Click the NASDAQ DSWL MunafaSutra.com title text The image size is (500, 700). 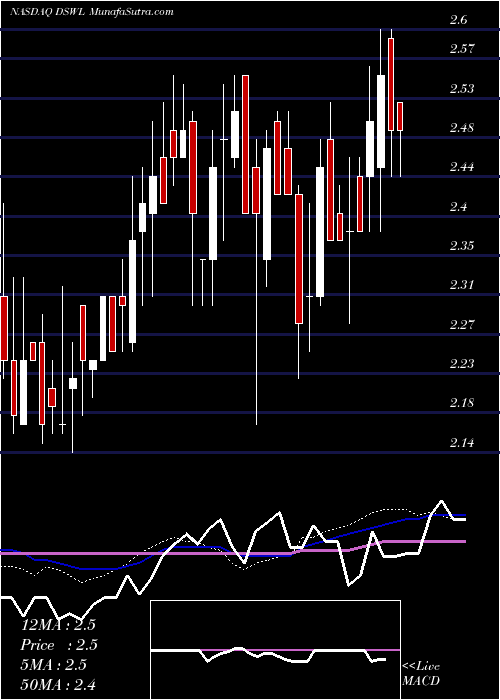pyautogui.click(x=92, y=12)
